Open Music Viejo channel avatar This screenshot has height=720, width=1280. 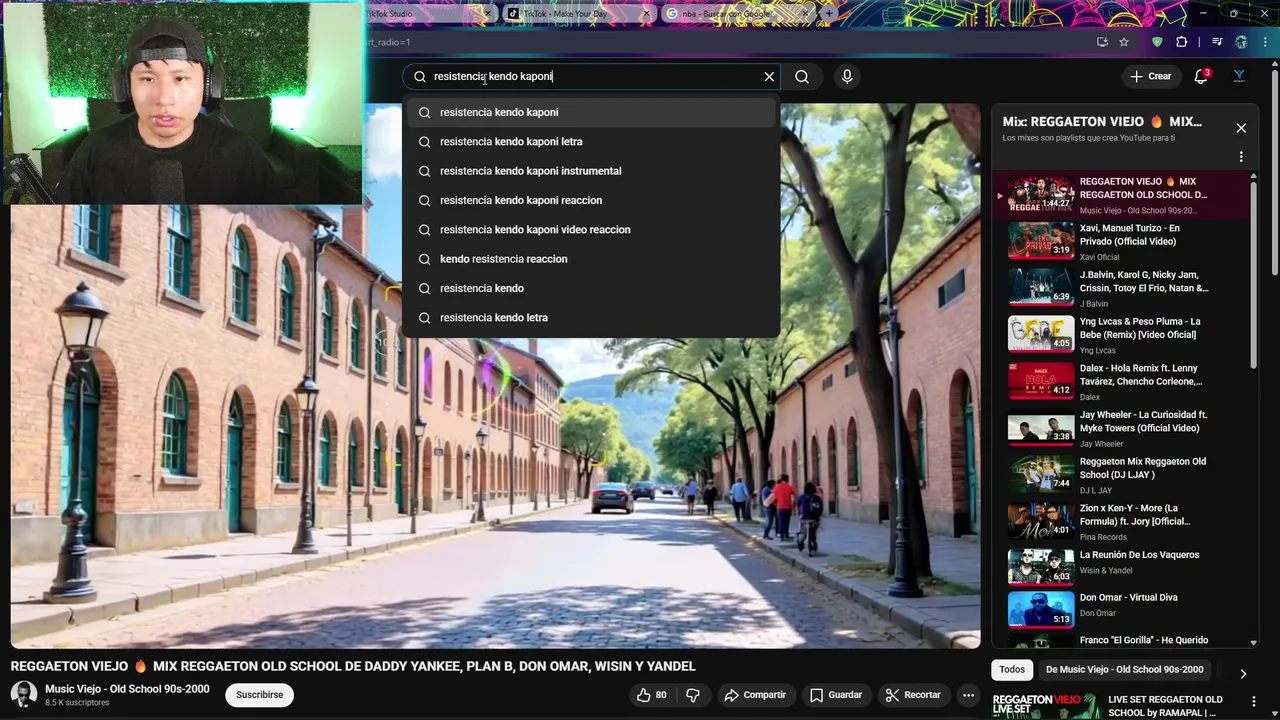point(24,694)
